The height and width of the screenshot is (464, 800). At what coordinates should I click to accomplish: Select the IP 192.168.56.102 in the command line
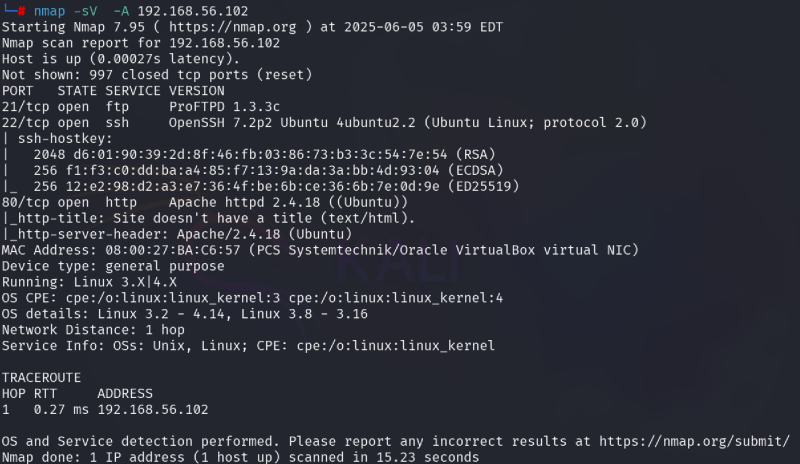(x=192, y=11)
